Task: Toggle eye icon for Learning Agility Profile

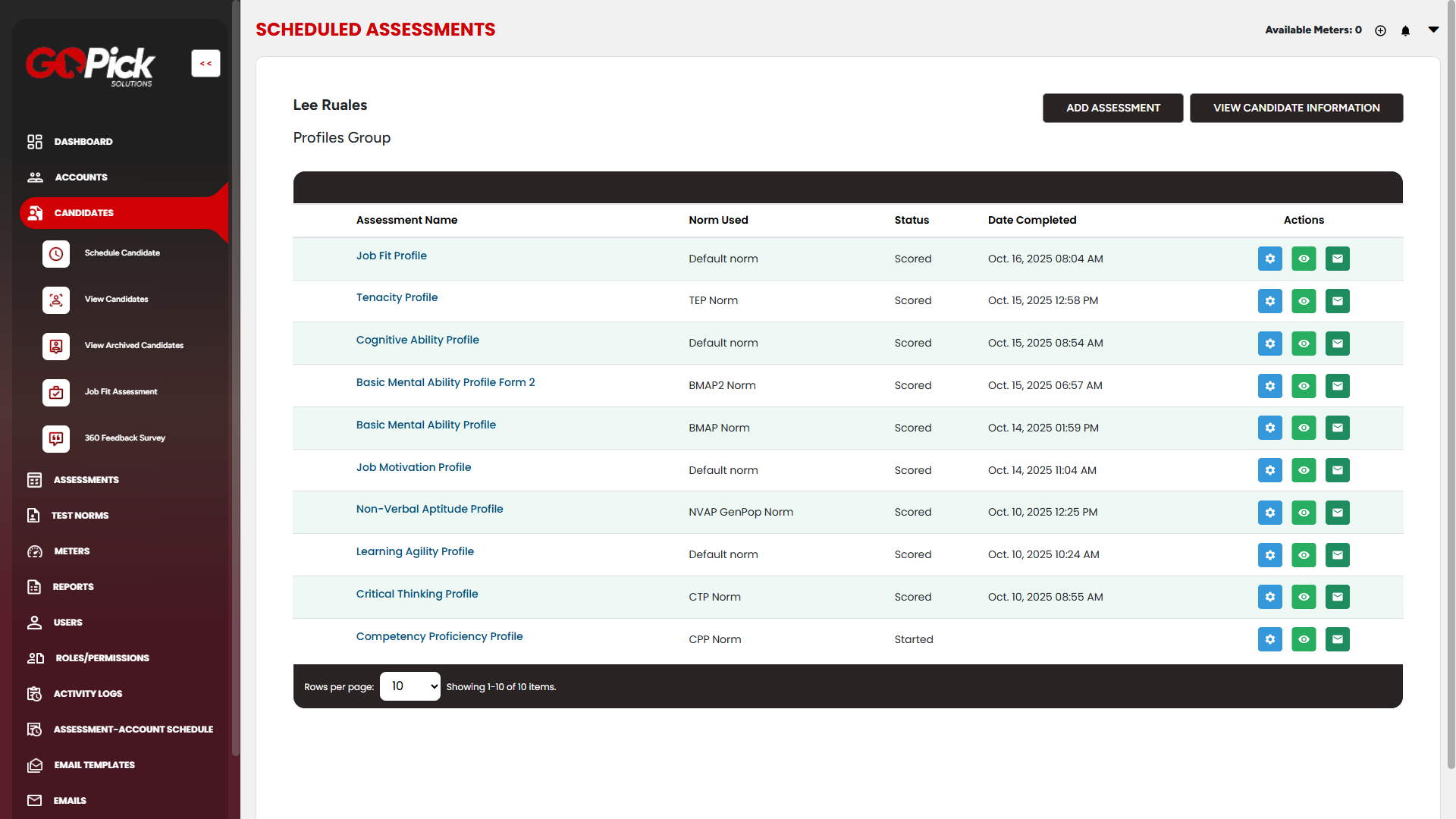Action: point(1304,555)
